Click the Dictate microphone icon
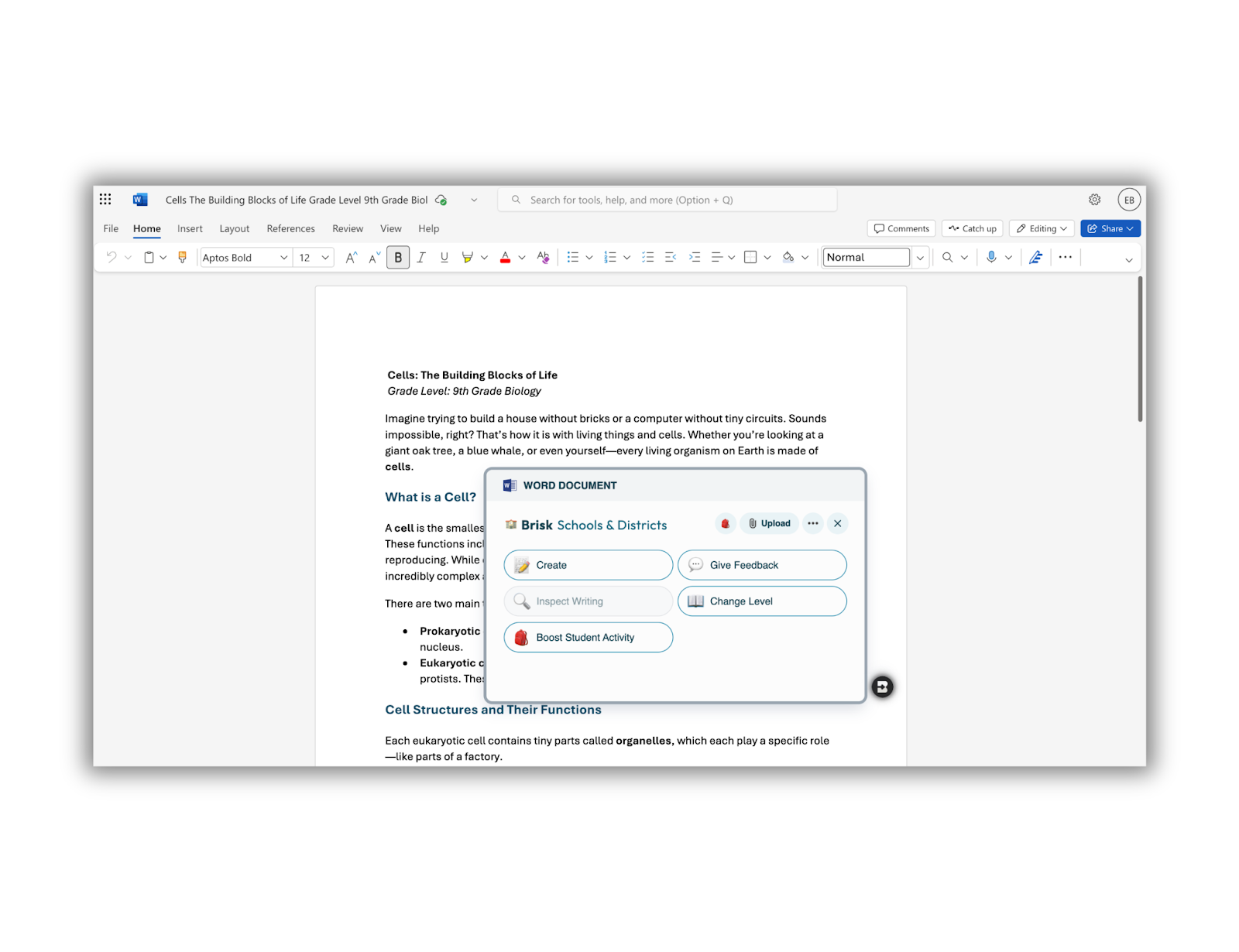The height and width of the screenshot is (952, 1239). click(x=991, y=258)
